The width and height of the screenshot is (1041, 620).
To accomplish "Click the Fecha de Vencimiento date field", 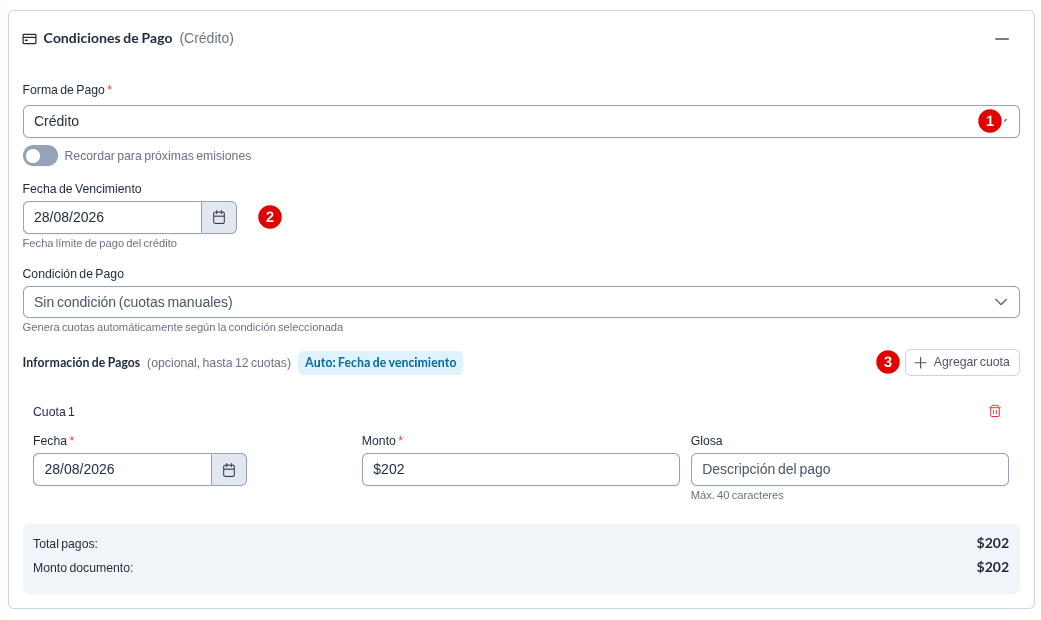I will tap(112, 218).
